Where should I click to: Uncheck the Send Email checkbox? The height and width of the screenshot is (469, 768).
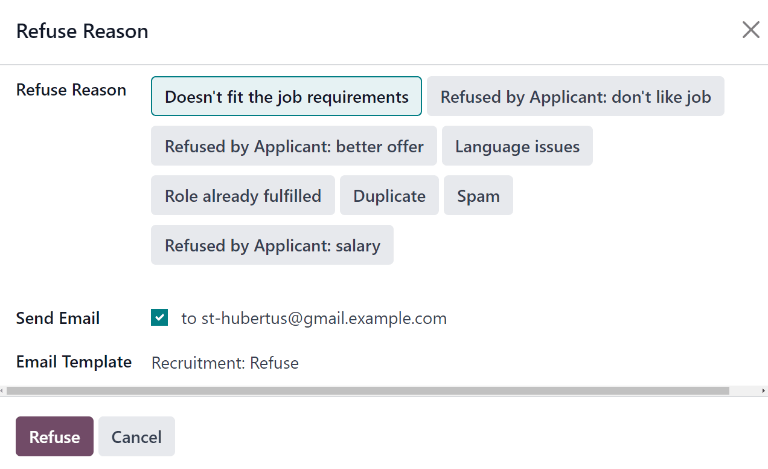[159, 318]
